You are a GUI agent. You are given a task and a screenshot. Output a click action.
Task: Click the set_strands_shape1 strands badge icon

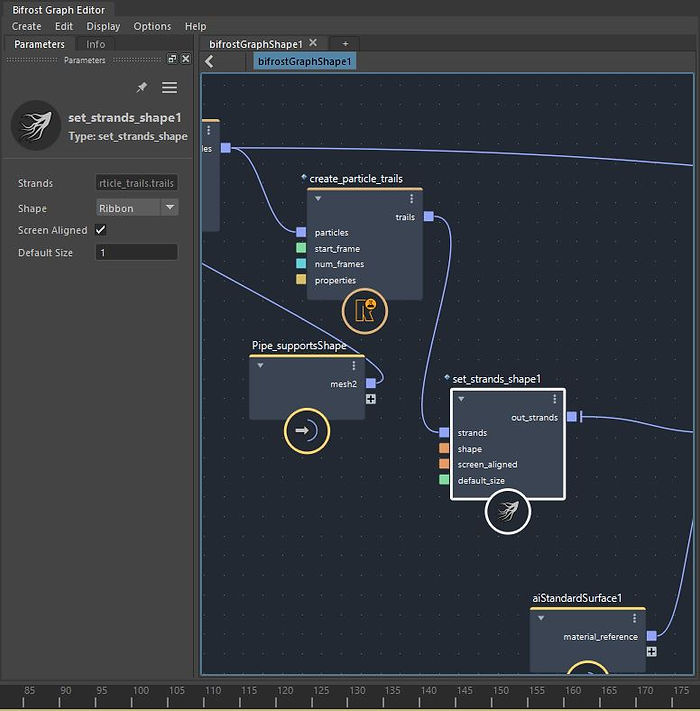tap(508, 511)
